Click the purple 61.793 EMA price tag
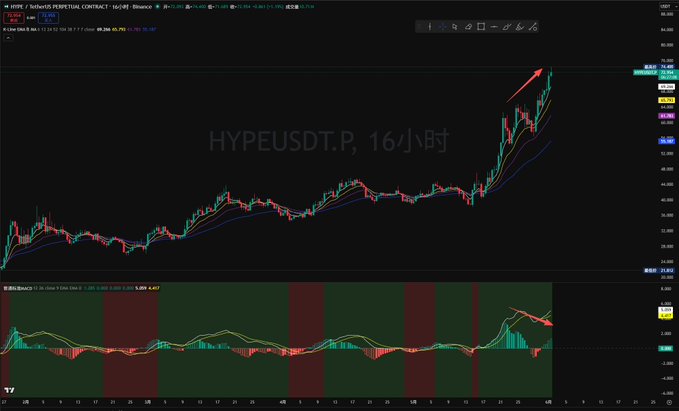 666,116
